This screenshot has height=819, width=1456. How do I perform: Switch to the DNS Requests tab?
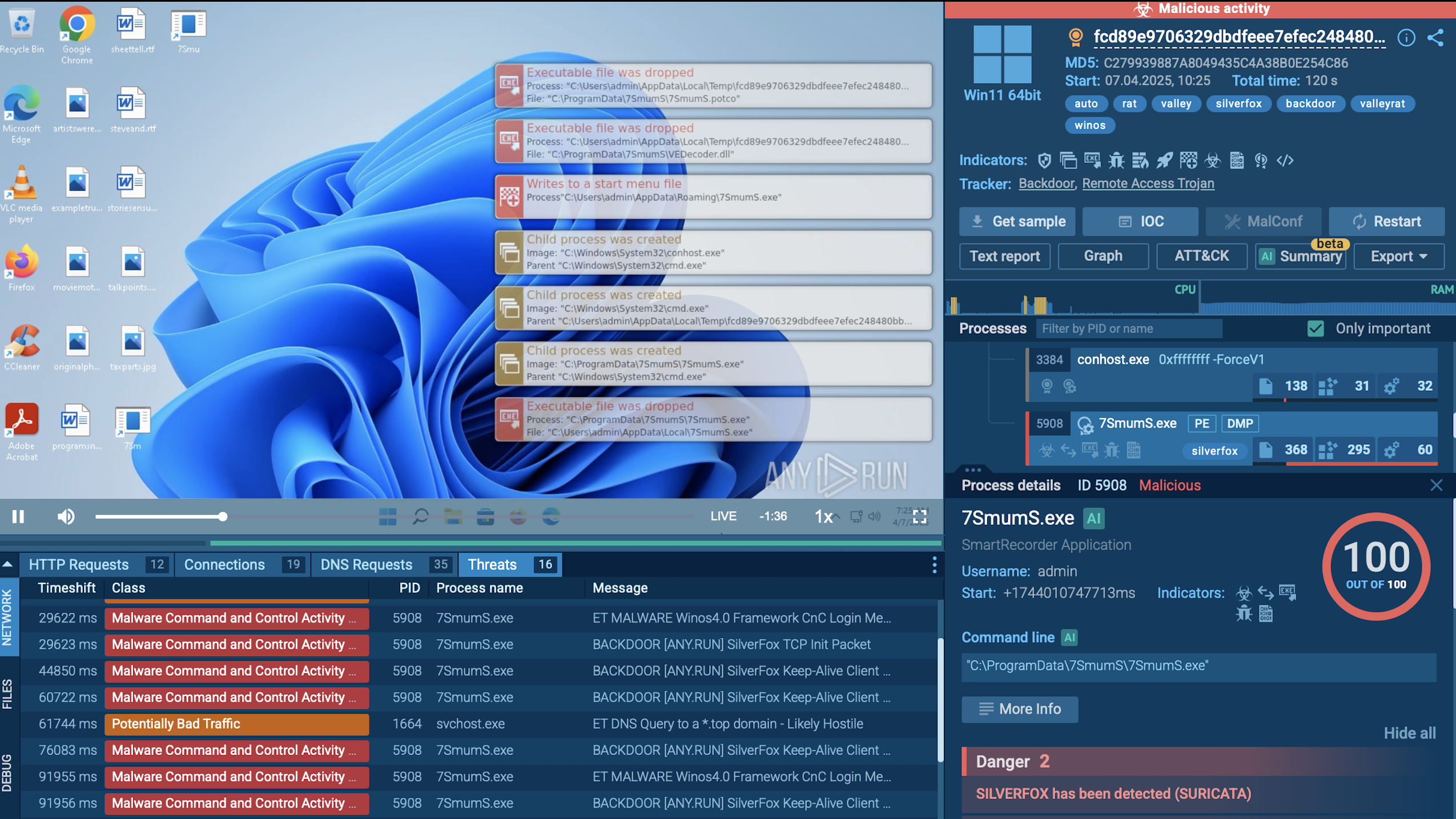366,565
